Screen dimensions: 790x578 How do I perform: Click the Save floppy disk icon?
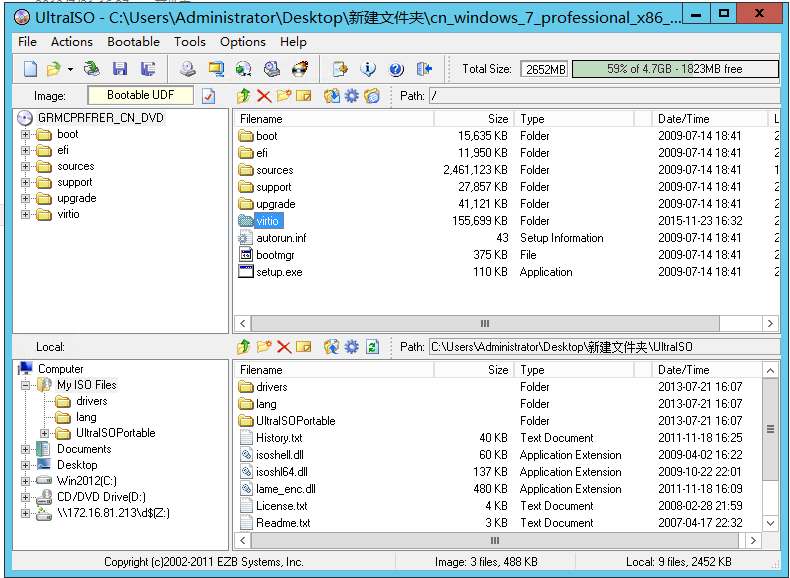pos(120,69)
